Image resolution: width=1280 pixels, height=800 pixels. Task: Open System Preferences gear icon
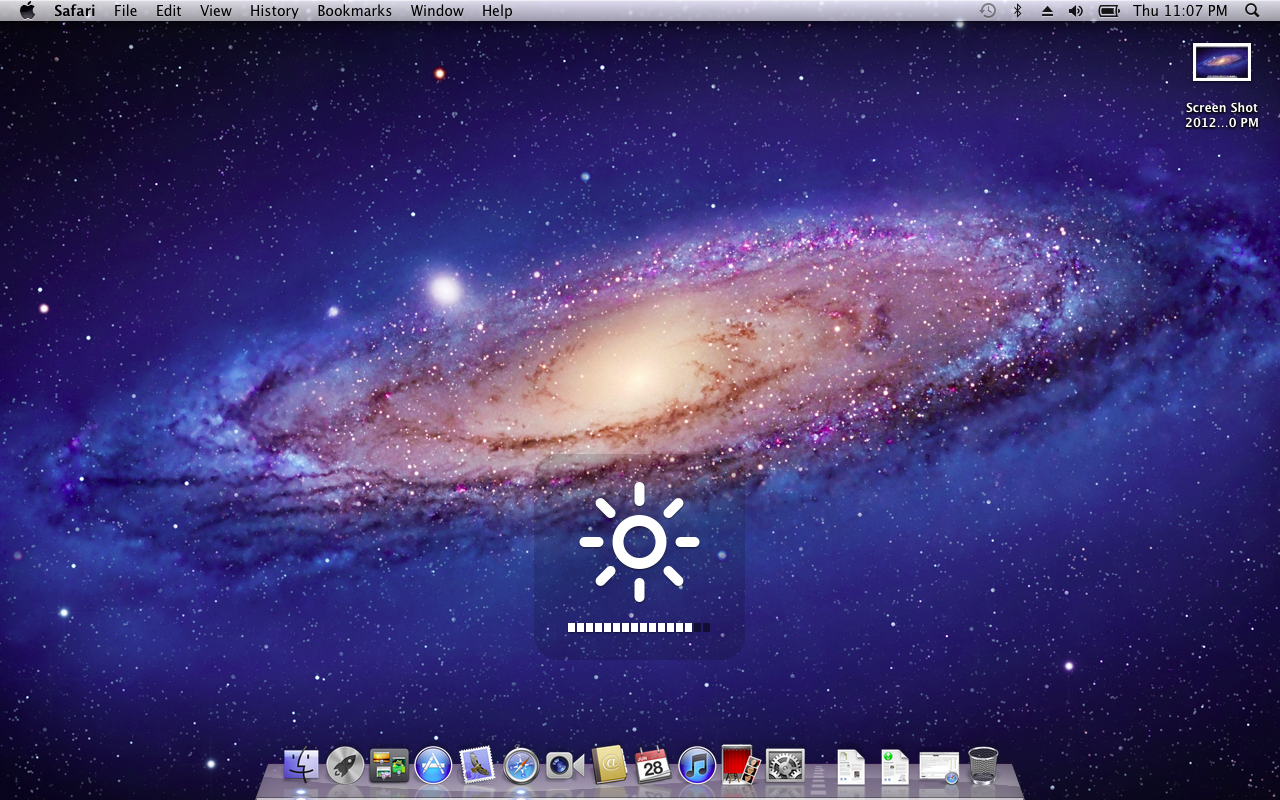pyautogui.click(x=785, y=766)
